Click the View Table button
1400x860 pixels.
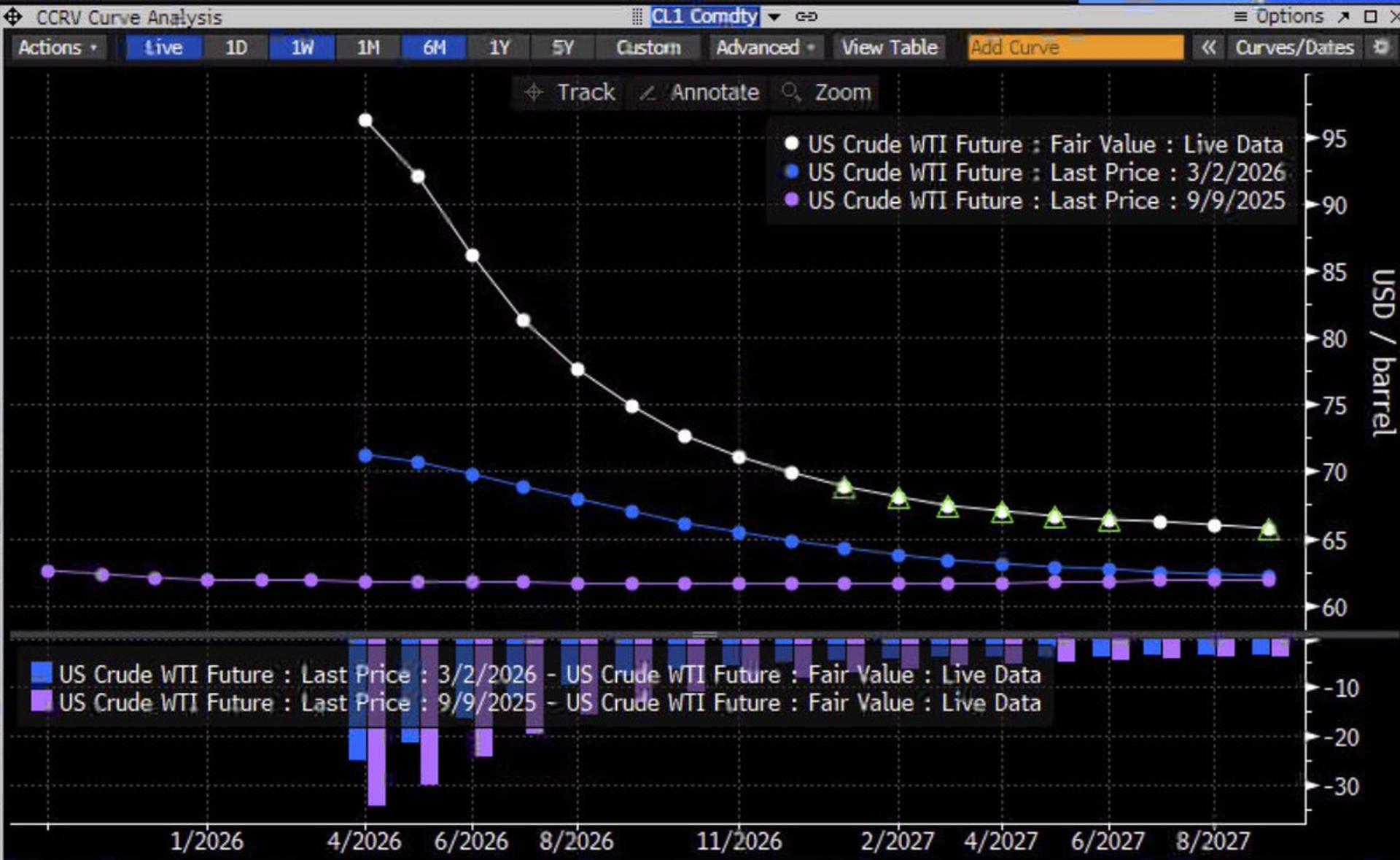pos(889,47)
